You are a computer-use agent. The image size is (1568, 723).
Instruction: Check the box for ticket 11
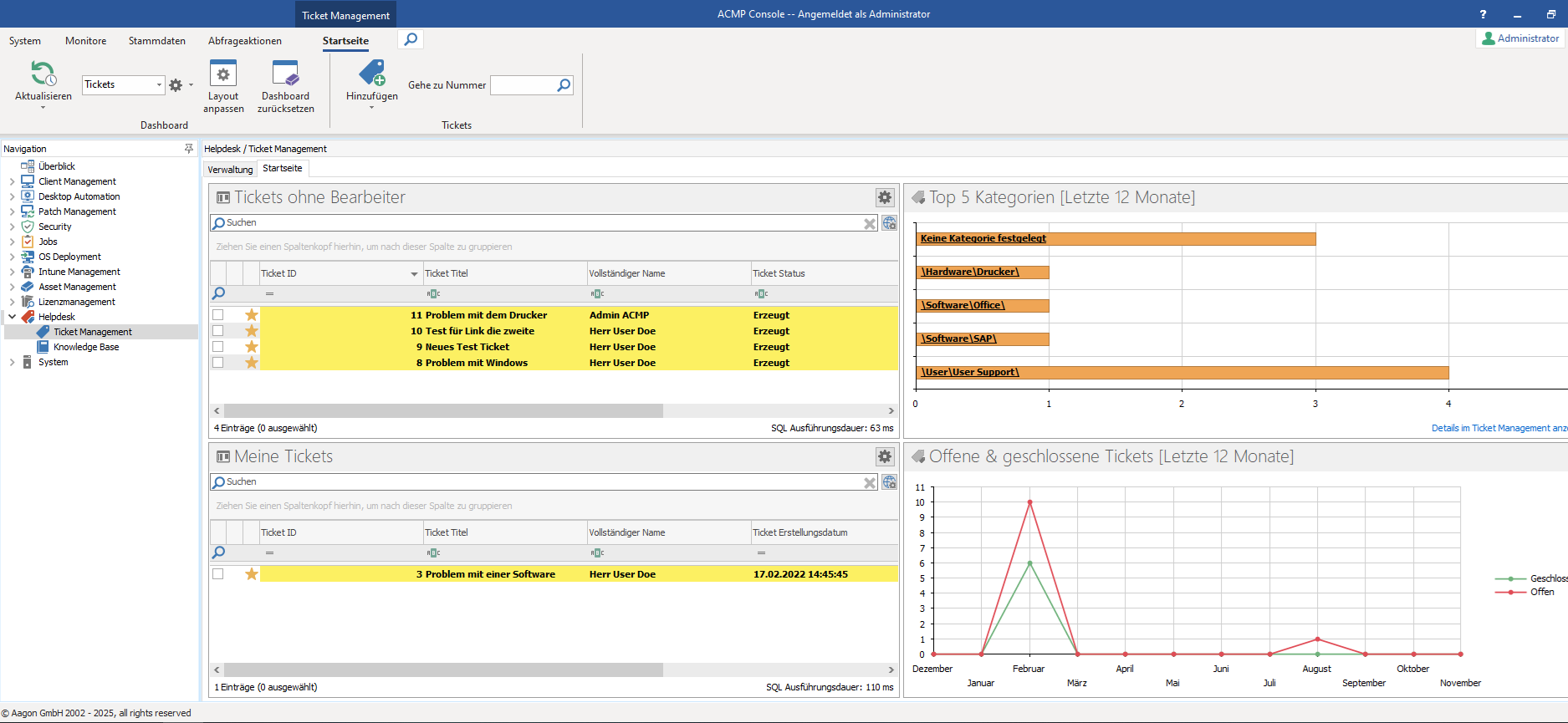(x=218, y=315)
